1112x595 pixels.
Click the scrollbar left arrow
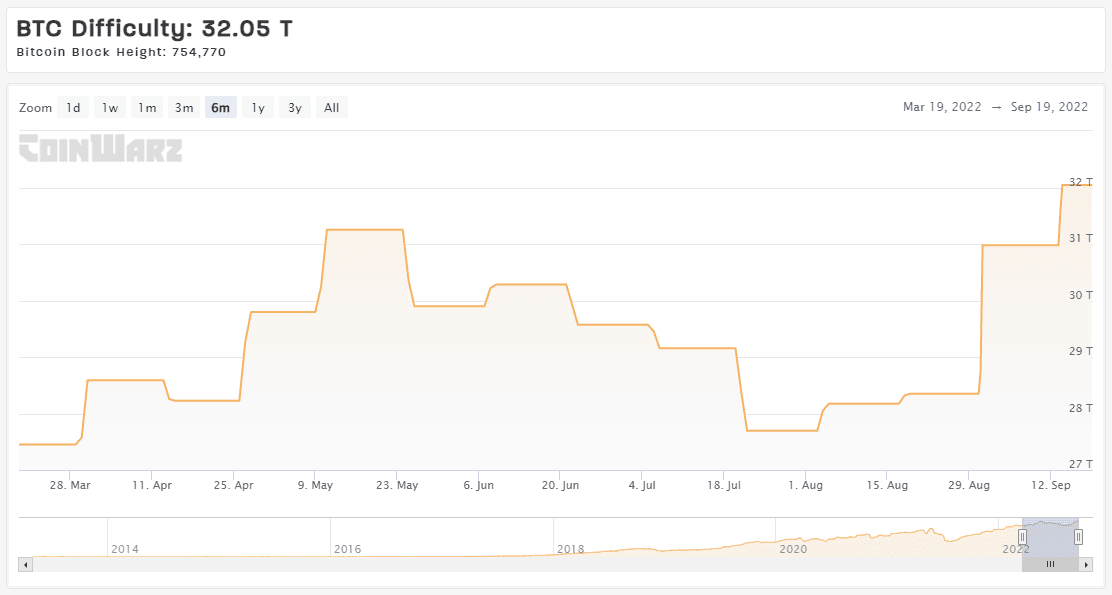click(26, 564)
